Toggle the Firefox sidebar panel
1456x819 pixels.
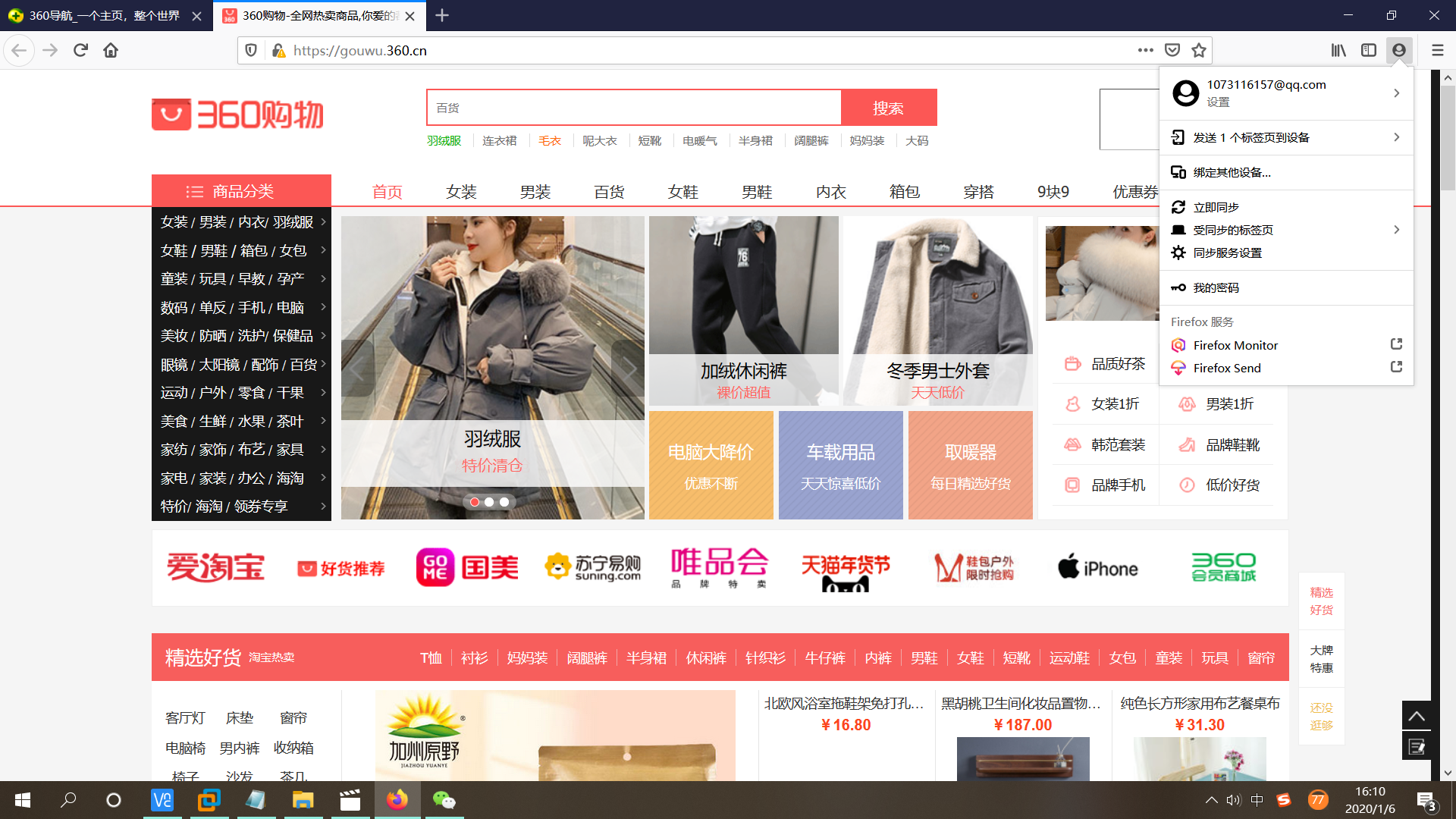1369,50
